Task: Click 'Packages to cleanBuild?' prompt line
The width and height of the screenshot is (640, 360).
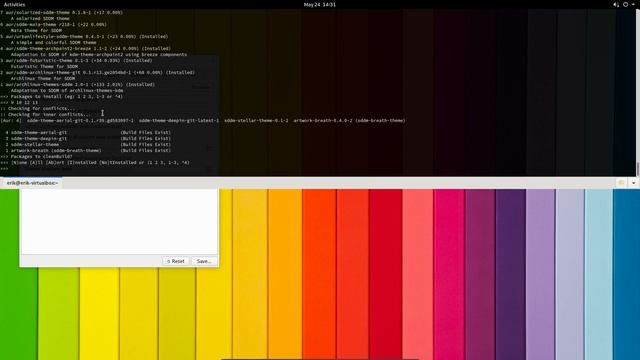Action: [x=36, y=156]
